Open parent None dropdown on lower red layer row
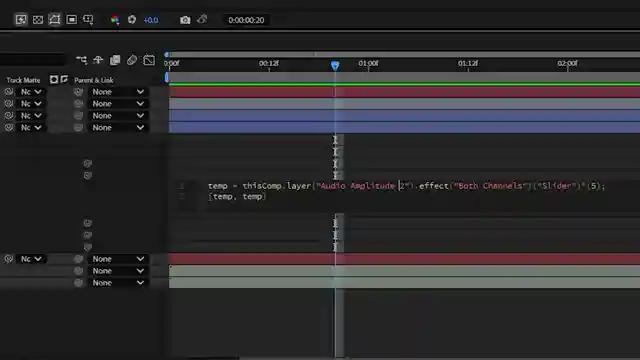 118,259
